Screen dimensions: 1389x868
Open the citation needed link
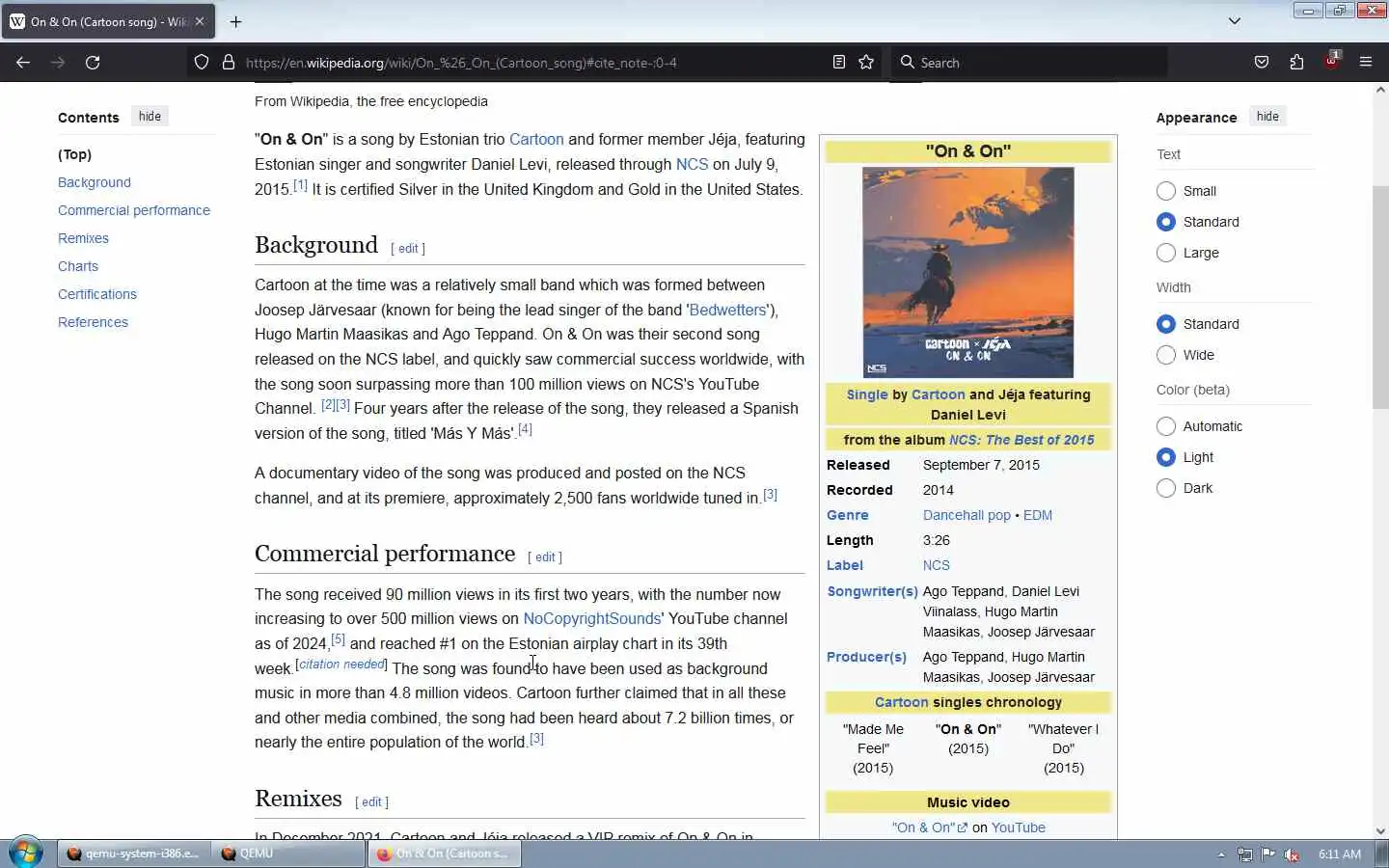coord(341,664)
